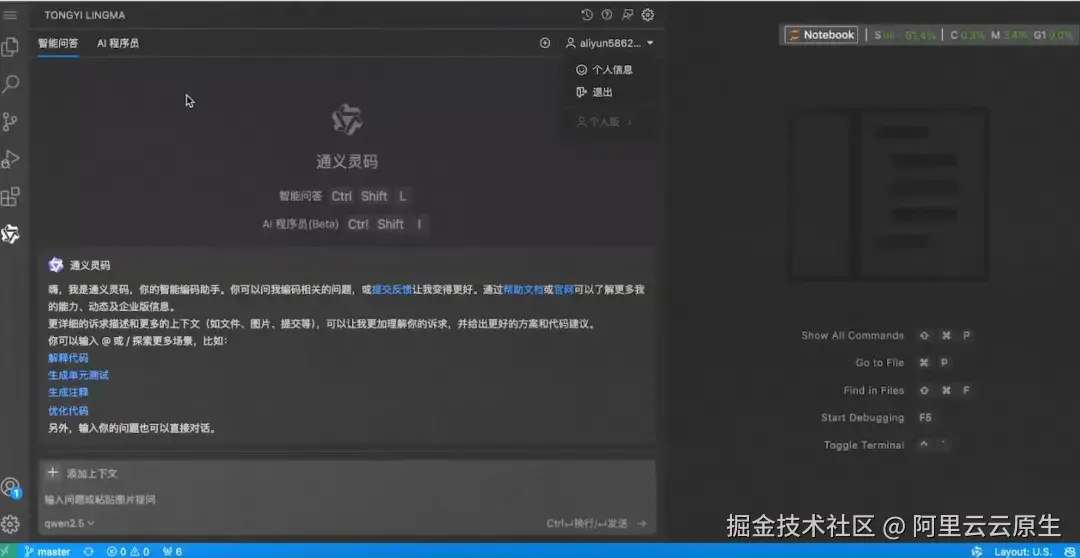Open the 帮助文档 link
Viewport: 1080px width, 558px height.
pos(523,290)
